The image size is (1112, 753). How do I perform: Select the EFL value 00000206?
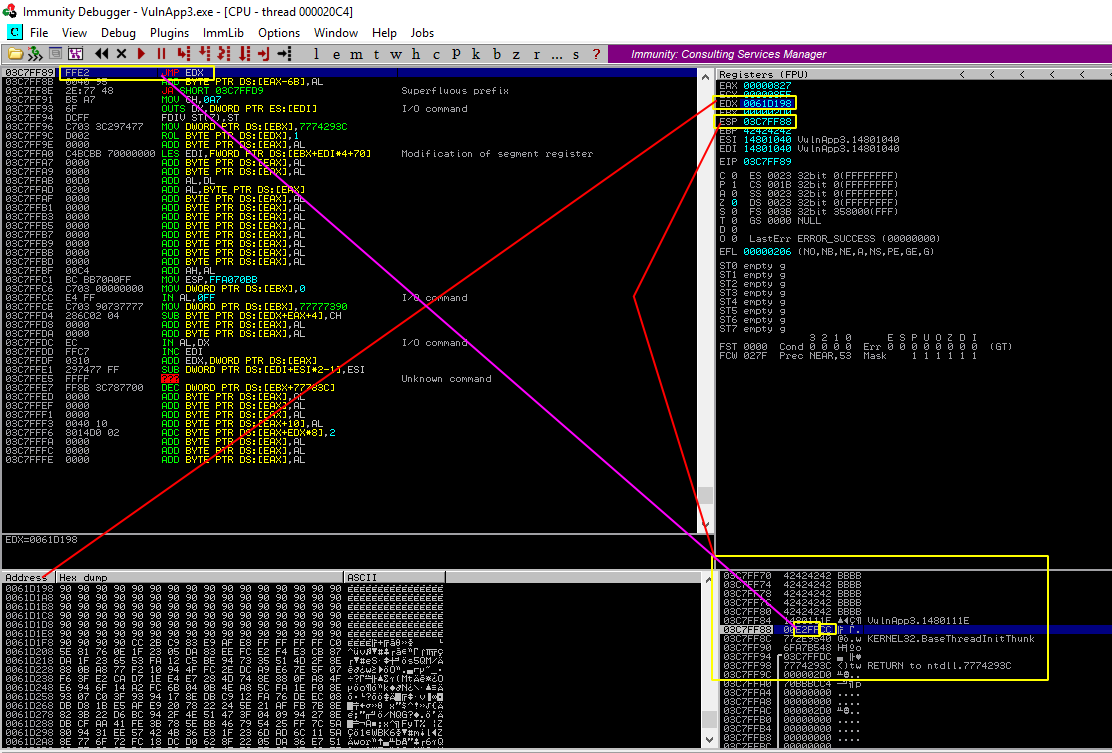click(767, 252)
